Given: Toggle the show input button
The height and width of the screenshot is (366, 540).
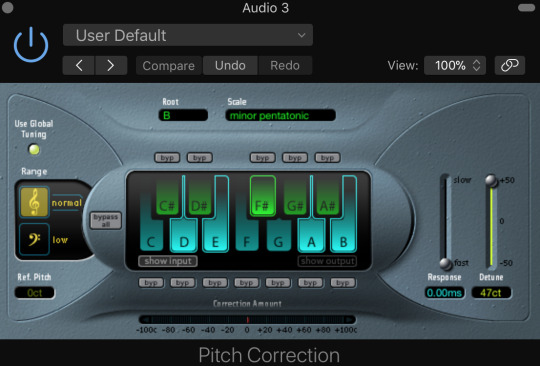Looking at the screenshot, I should click(168, 261).
